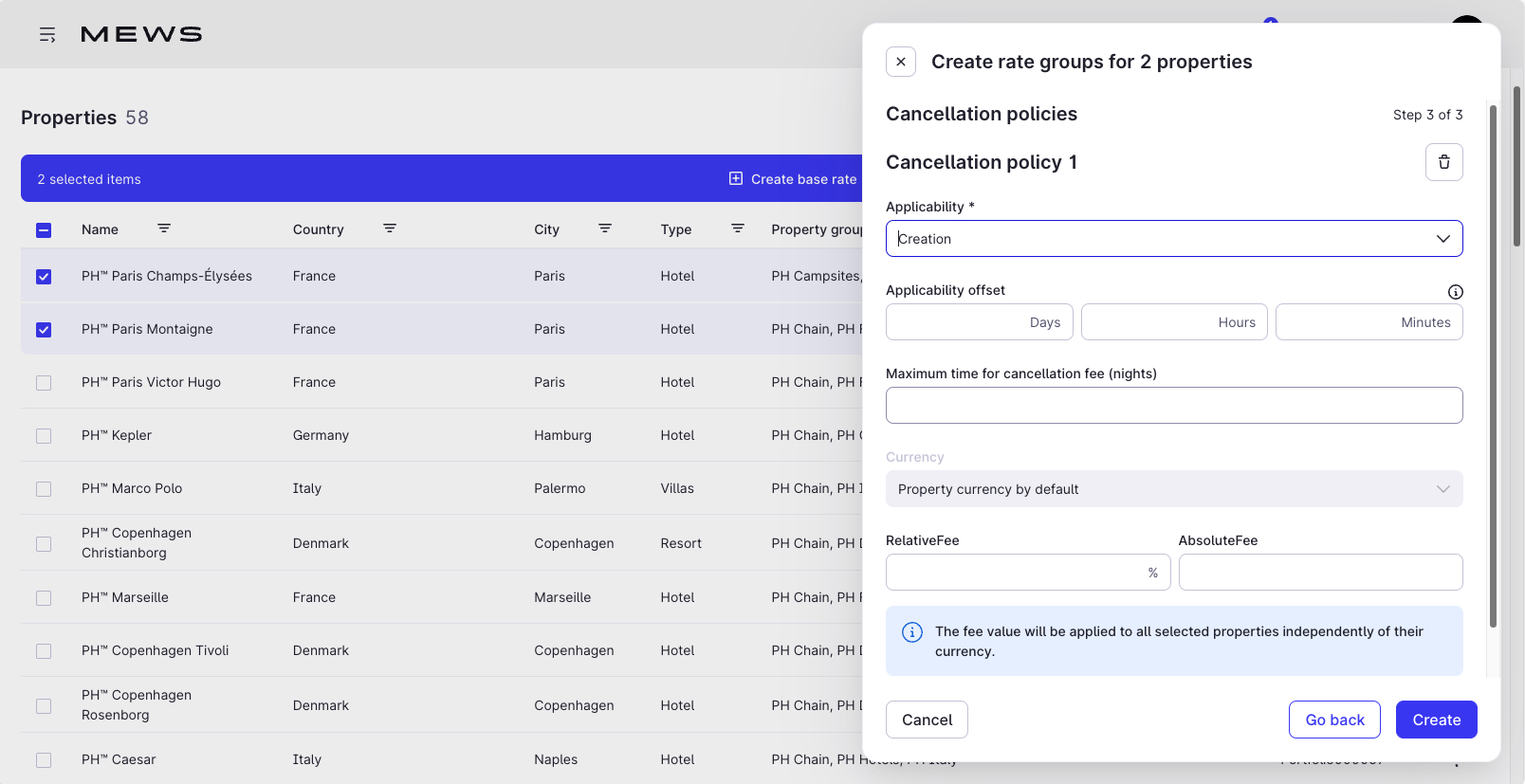Open Type column filter
The height and width of the screenshot is (784, 1525).
(738, 228)
